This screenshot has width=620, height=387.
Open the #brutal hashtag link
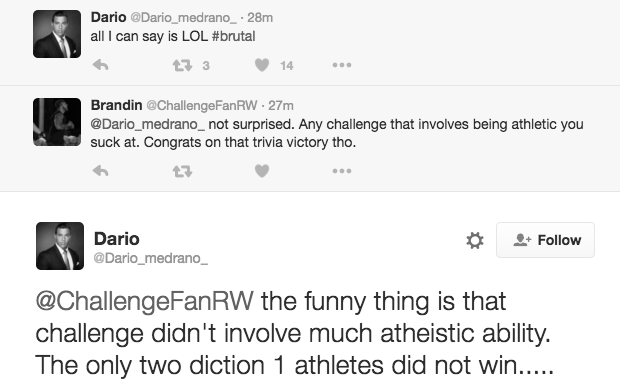point(233,36)
